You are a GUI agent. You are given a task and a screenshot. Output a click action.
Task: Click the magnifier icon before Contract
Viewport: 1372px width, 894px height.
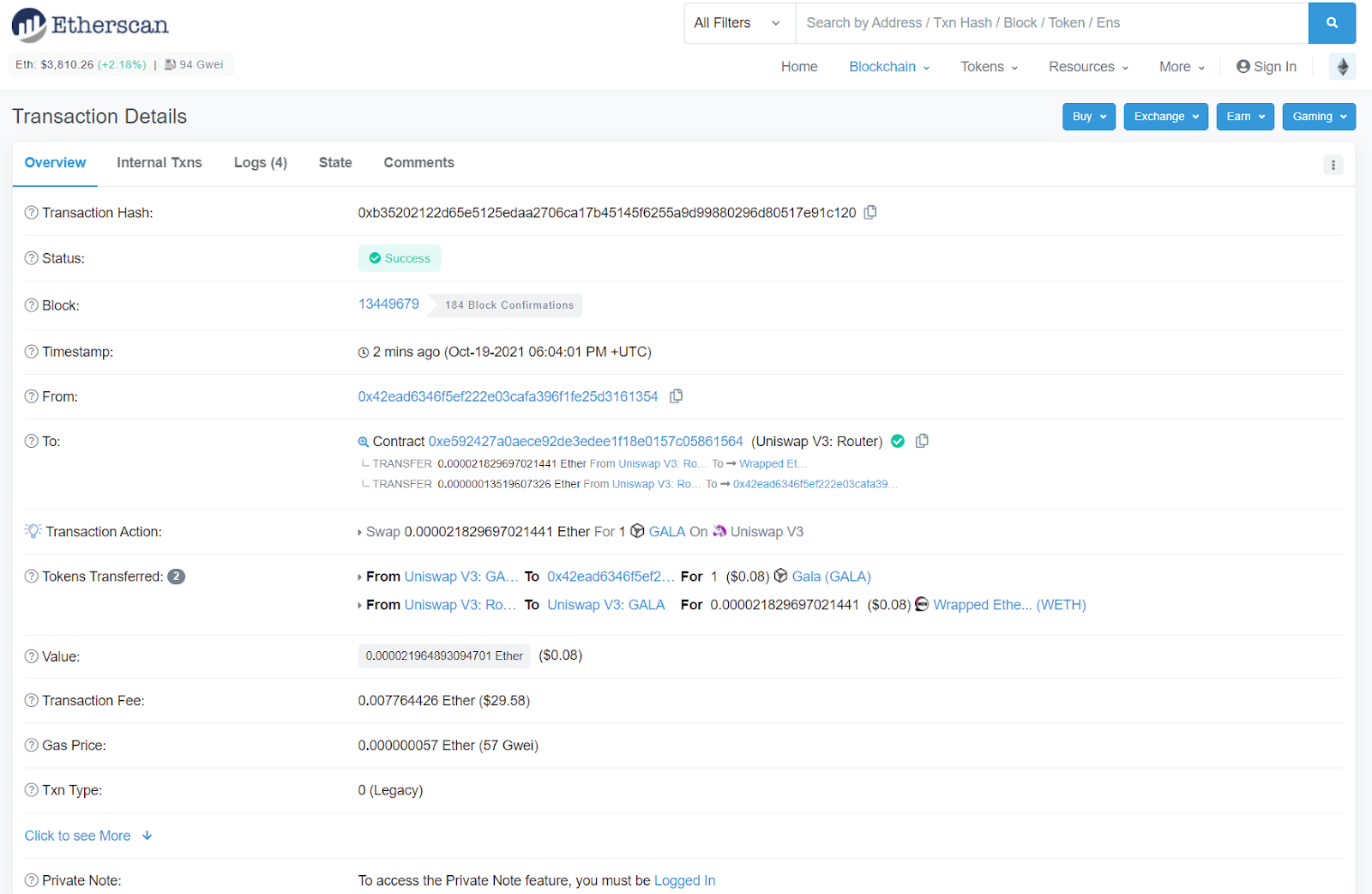point(364,442)
